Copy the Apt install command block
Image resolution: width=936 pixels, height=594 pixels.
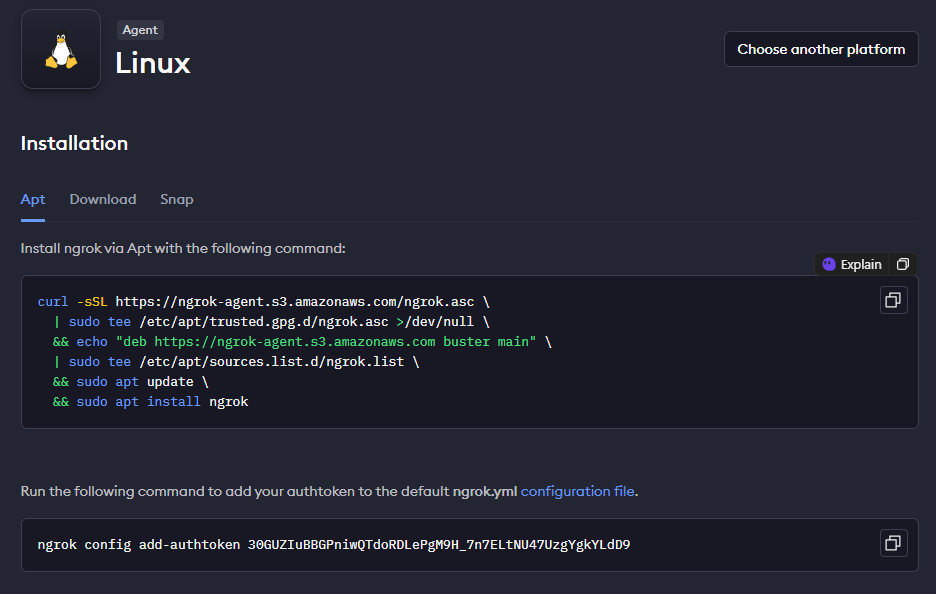893,300
